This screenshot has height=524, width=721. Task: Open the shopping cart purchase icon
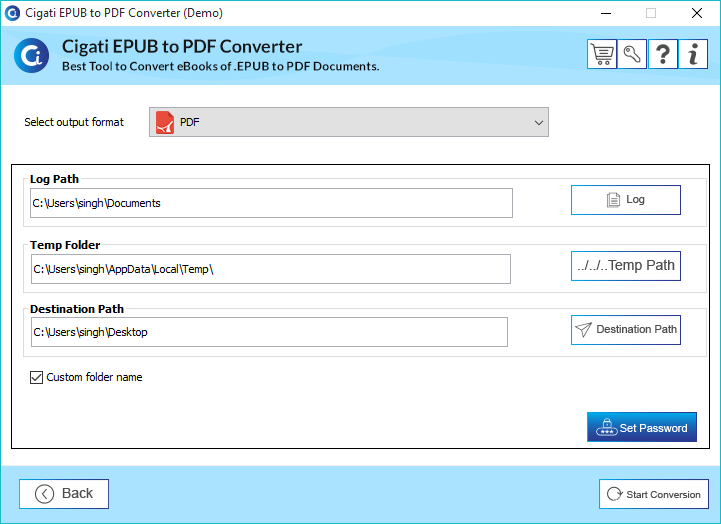tap(602, 54)
